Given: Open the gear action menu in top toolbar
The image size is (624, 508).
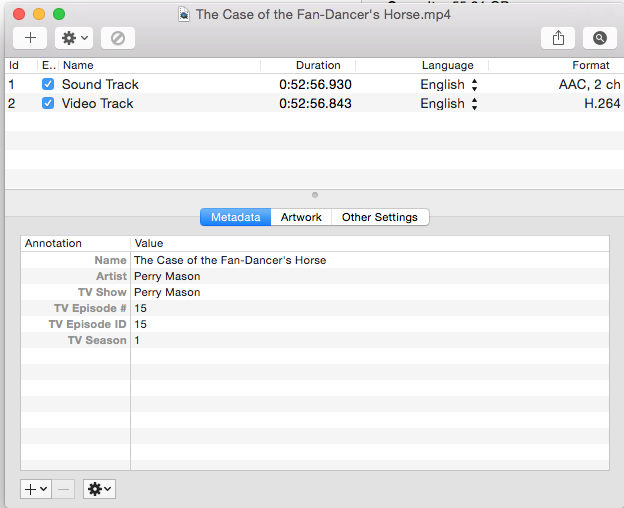Looking at the screenshot, I should coord(74,38).
